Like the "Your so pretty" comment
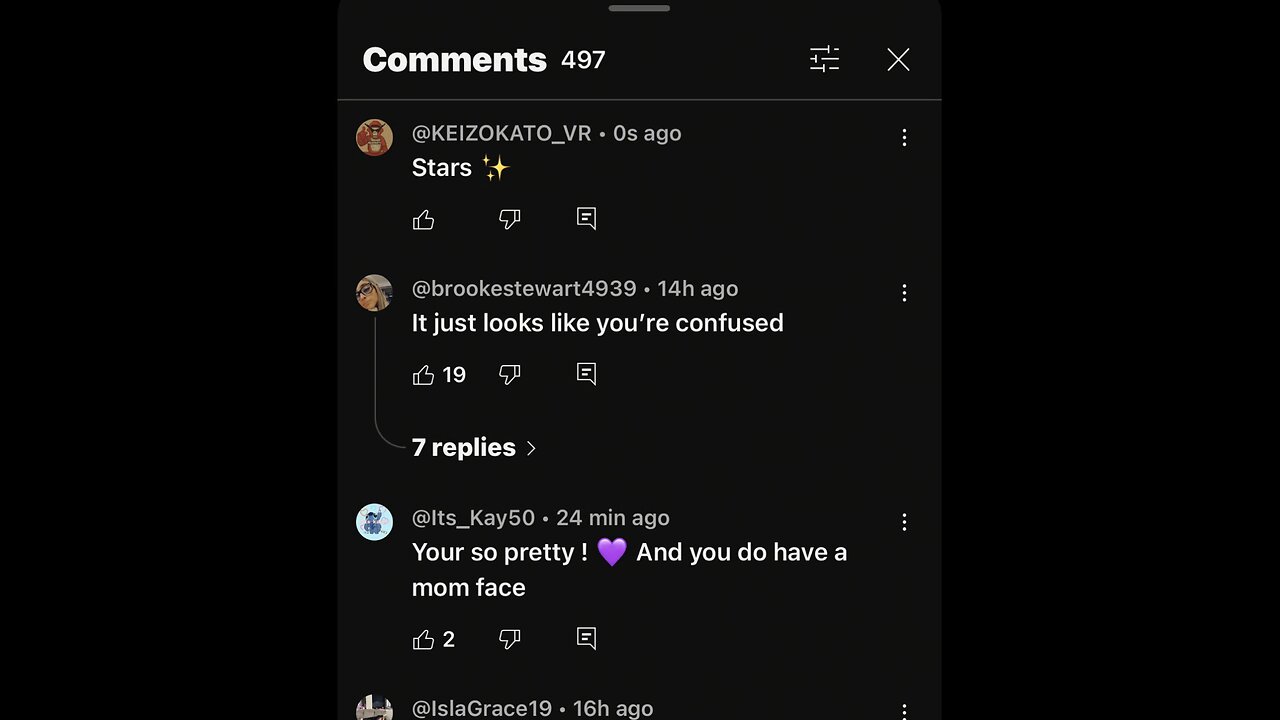Viewport: 1280px width, 720px height. pos(424,640)
